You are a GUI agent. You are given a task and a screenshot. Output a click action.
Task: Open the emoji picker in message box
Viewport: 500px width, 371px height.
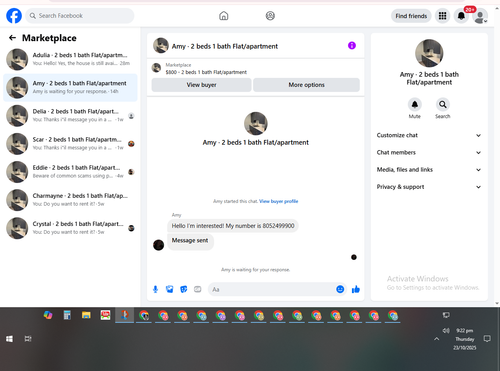[340, 289]
